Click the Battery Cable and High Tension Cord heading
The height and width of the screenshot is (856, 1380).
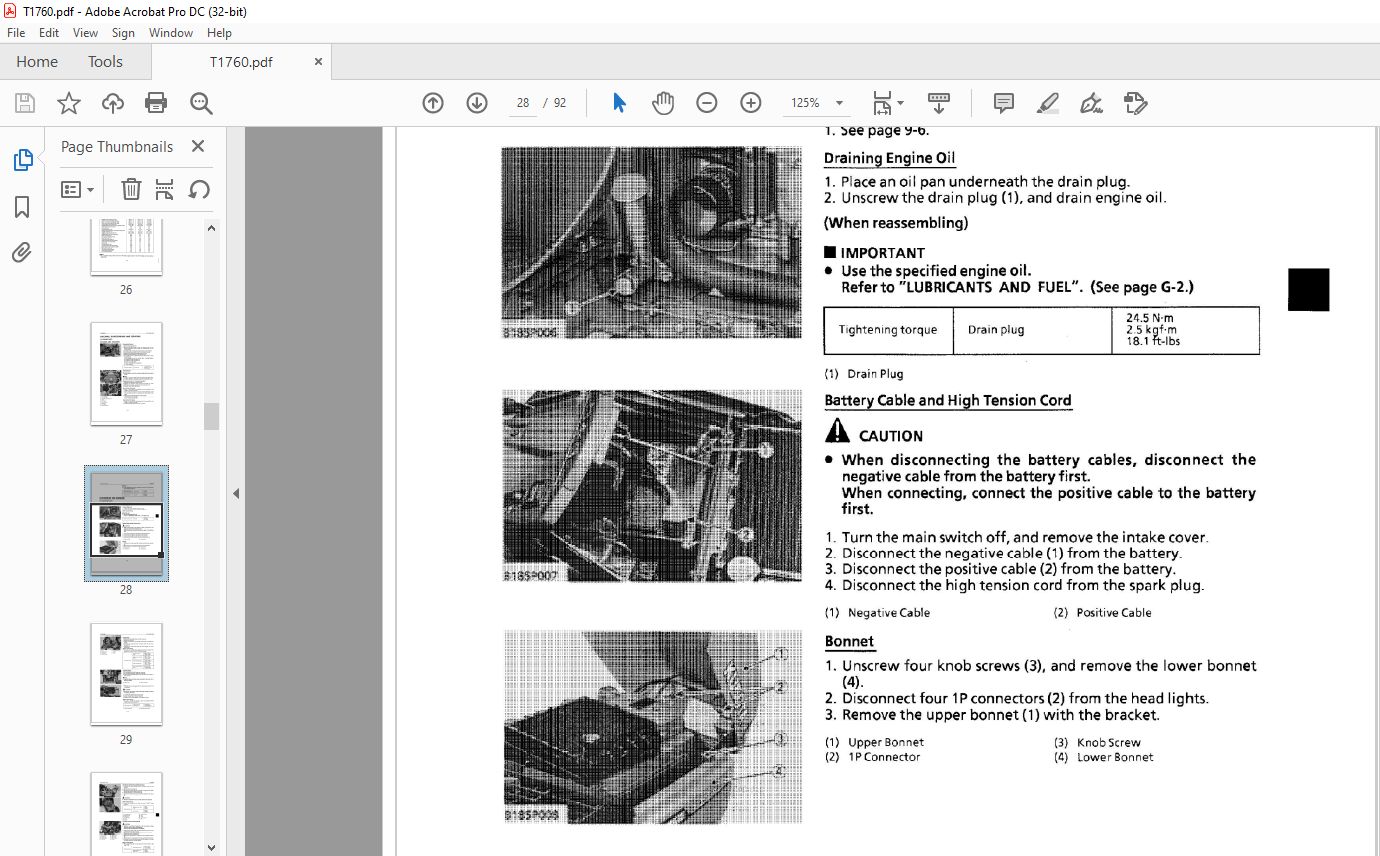click(x=948, y=400)
